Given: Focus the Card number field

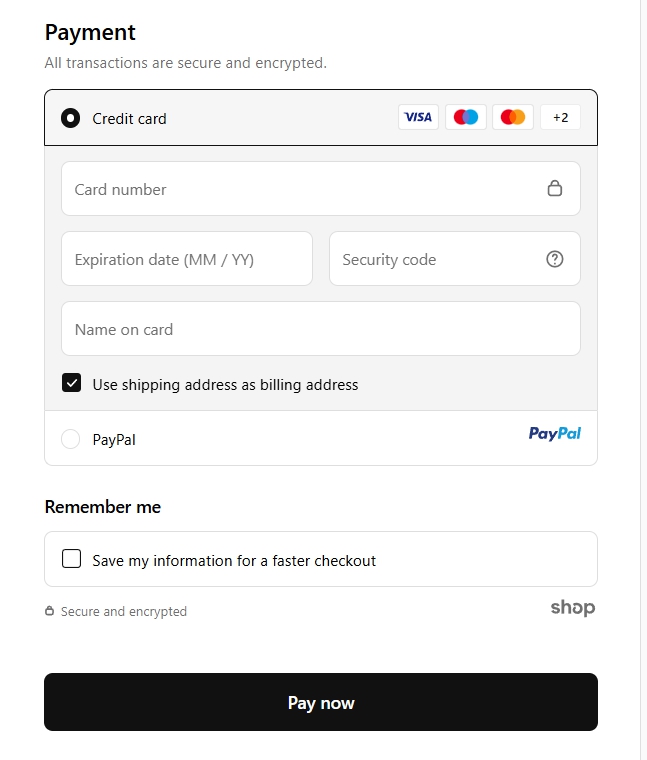Looking at the screenshot, I should (300, 189).
